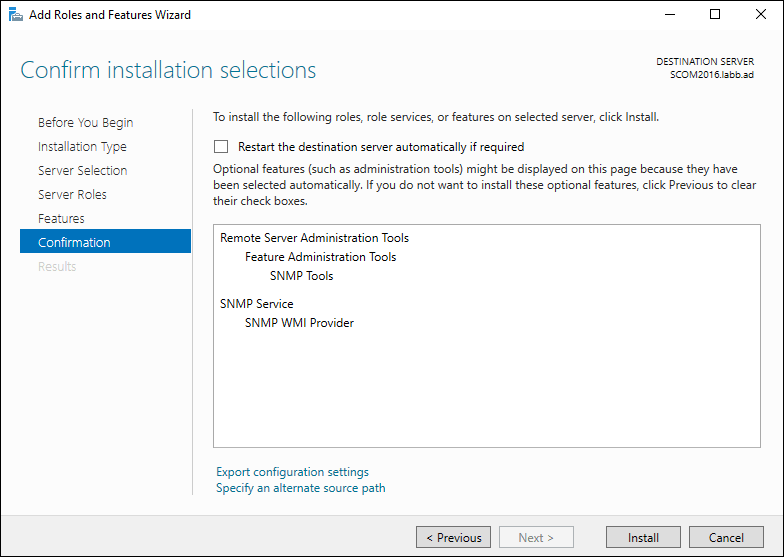This screenshot has height=557, width=784.
Task: Minimize the wizard window
Action: point(669,15)
